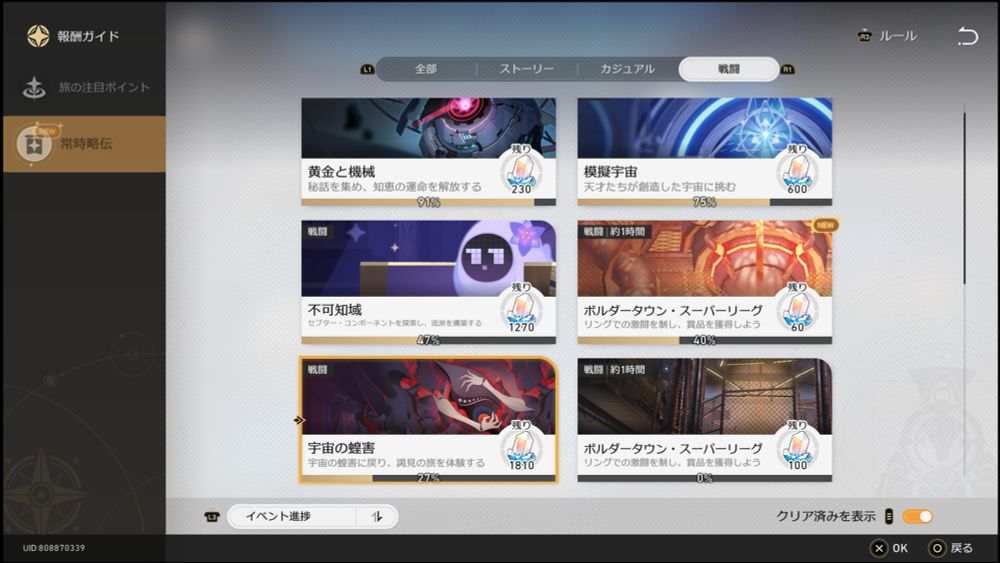Viewport: 1000px width, 563px height.
Task: Click the stick icon beside クリア済みを表示
Action: (x=889, y=516)
